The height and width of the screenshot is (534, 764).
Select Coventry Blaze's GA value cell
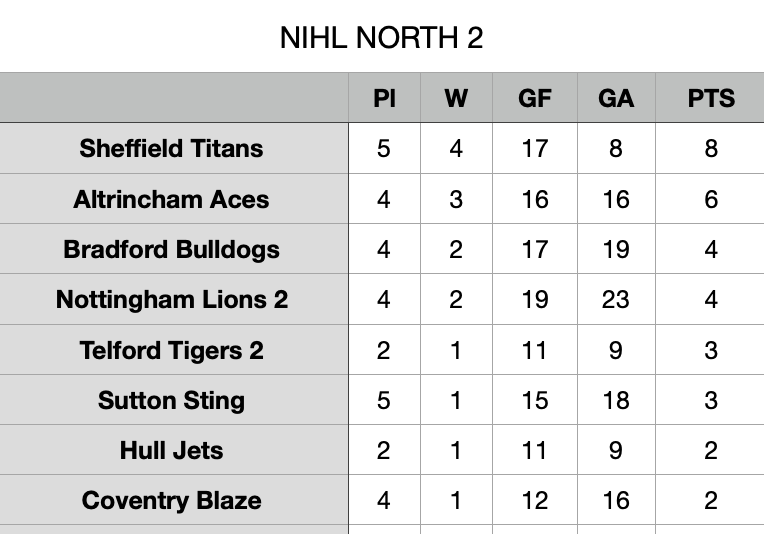coord(616,500)
